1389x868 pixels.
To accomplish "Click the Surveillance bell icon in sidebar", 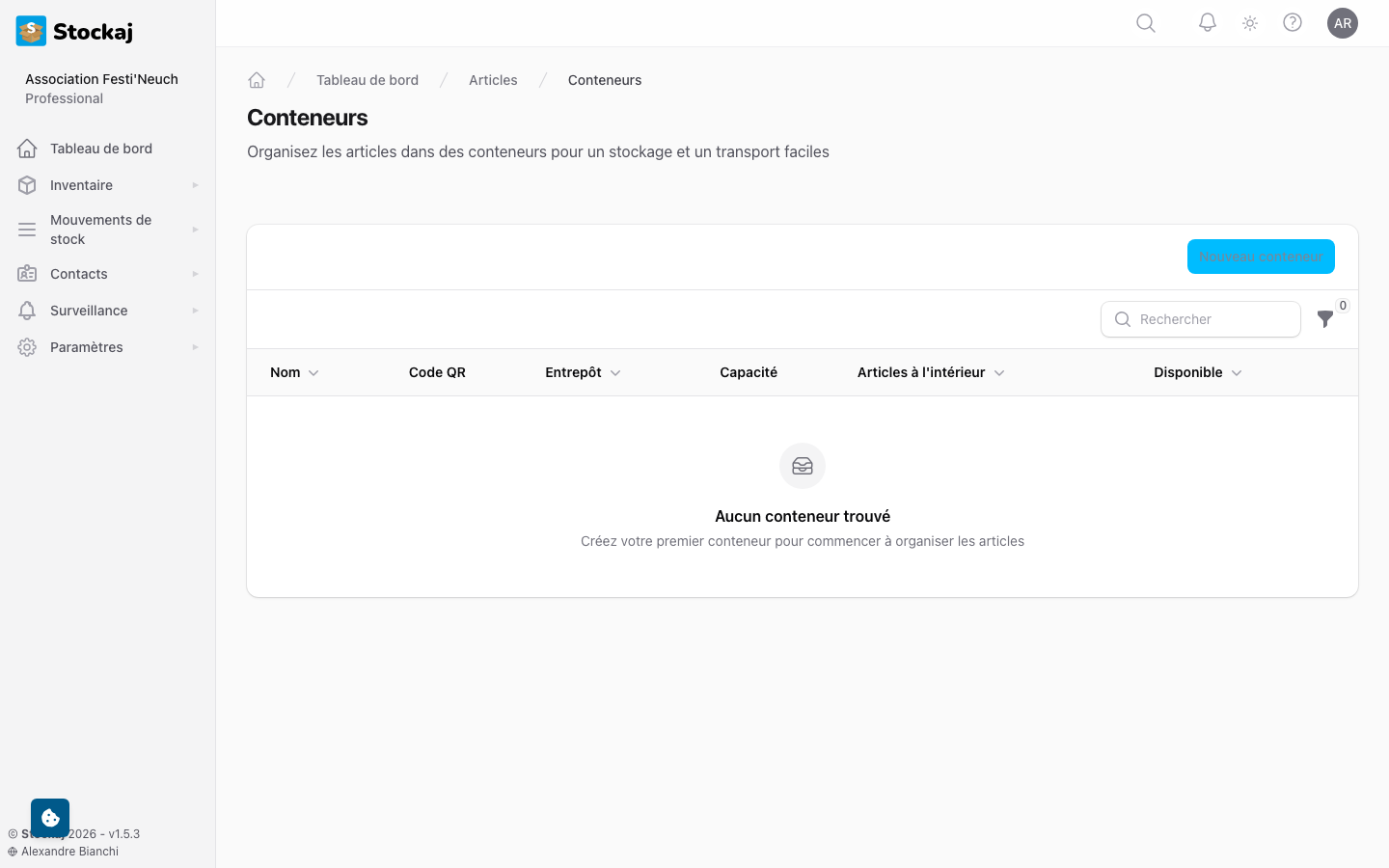I will tap(27, 311).
